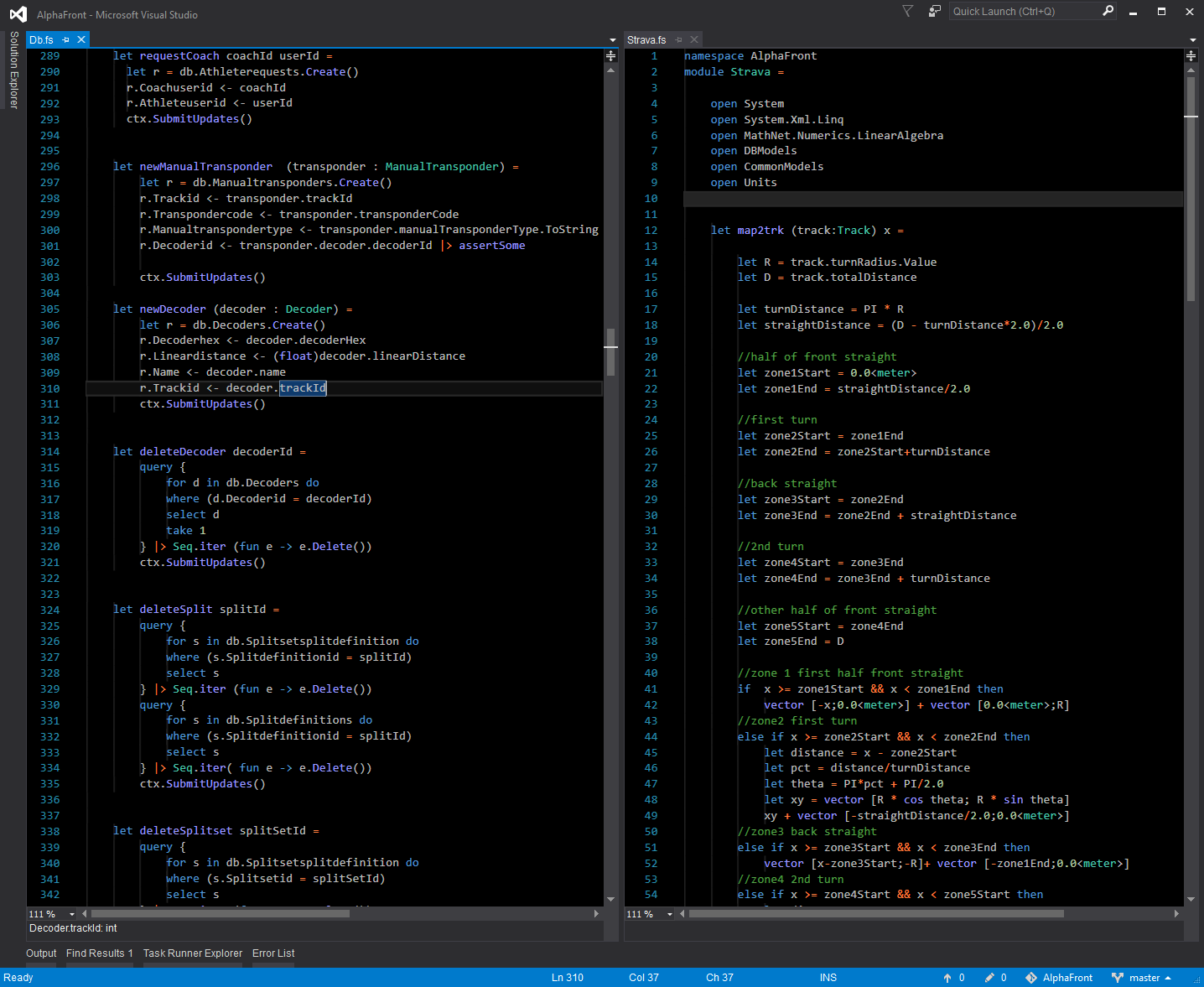The width and height of the screenshot is (1204, 987).
Task: Click the Strava.fs vertical scrollbar thumb
Action: click(x=1191, y=189)
